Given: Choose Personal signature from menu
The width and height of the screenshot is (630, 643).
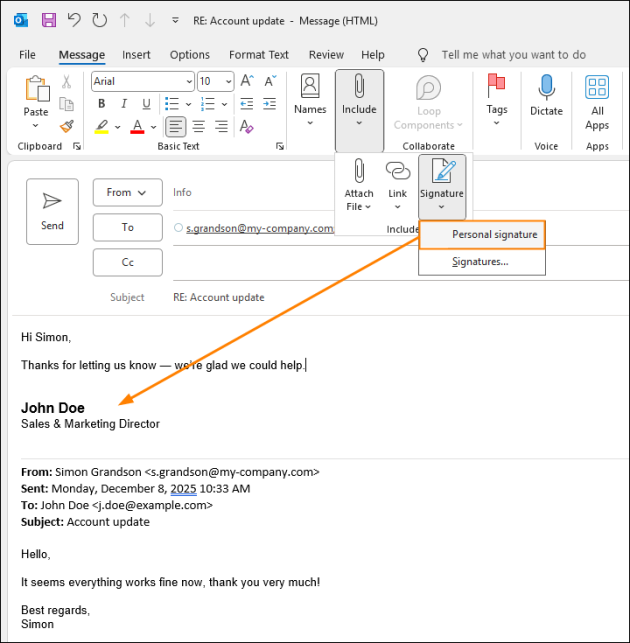Looking at the screenshot, I should (x=482, y=235).
